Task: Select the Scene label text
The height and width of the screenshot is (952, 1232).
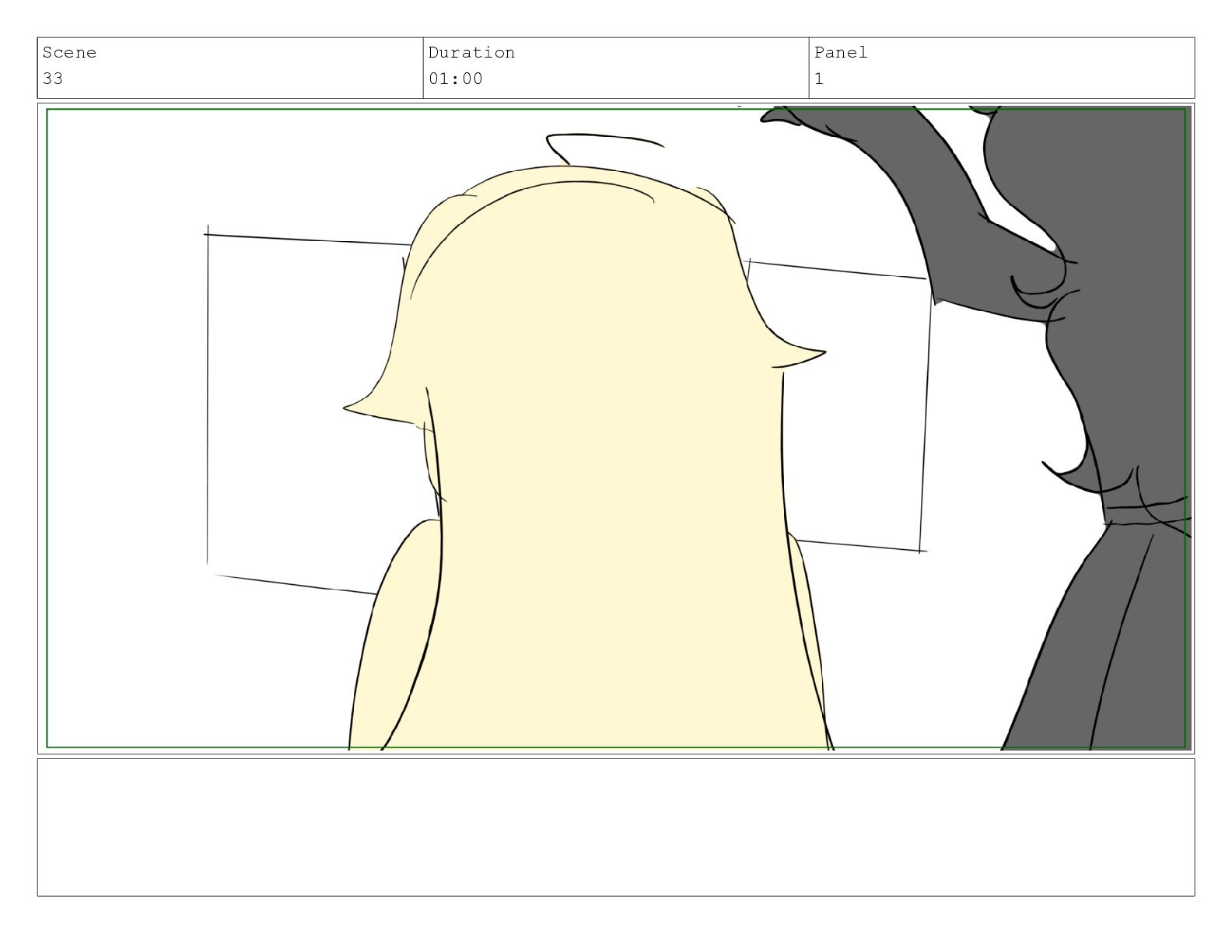Action: point(69,53)
